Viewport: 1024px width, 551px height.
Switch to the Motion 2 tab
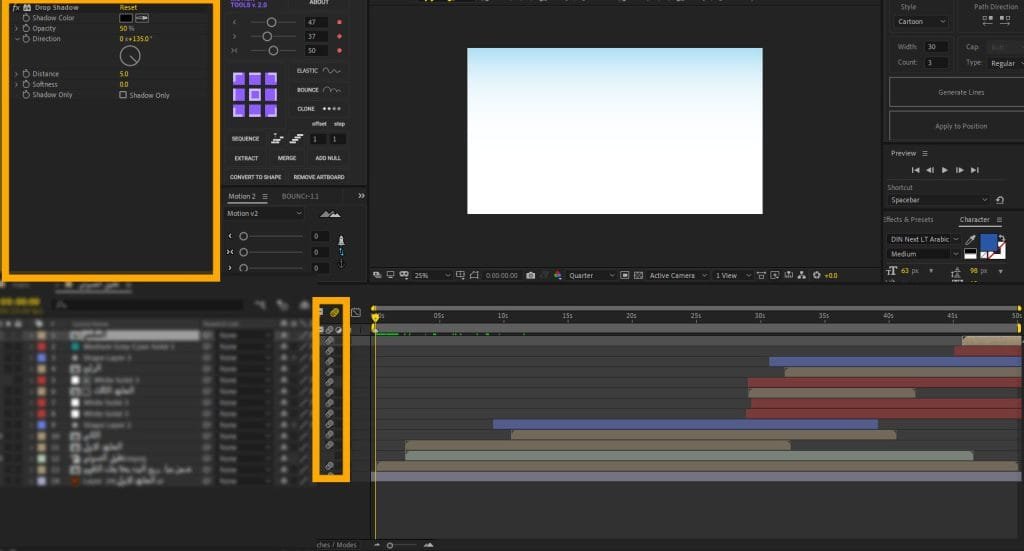(x=242, y=197)
